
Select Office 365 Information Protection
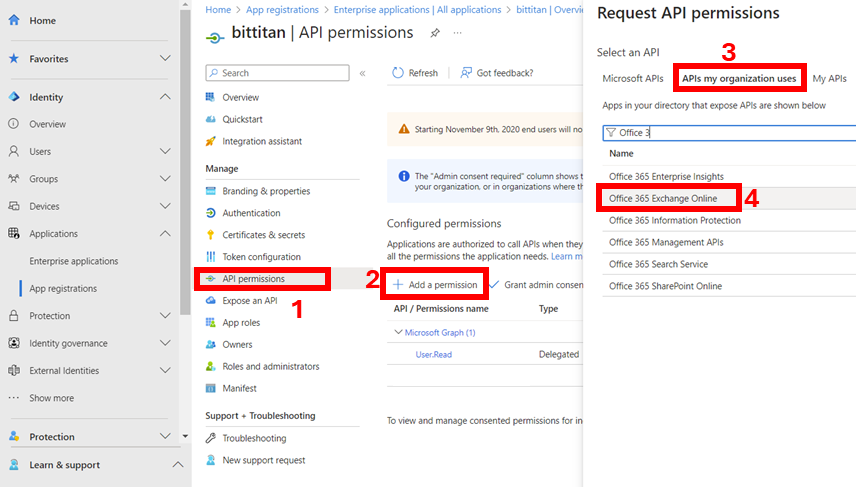pos(675,220)
